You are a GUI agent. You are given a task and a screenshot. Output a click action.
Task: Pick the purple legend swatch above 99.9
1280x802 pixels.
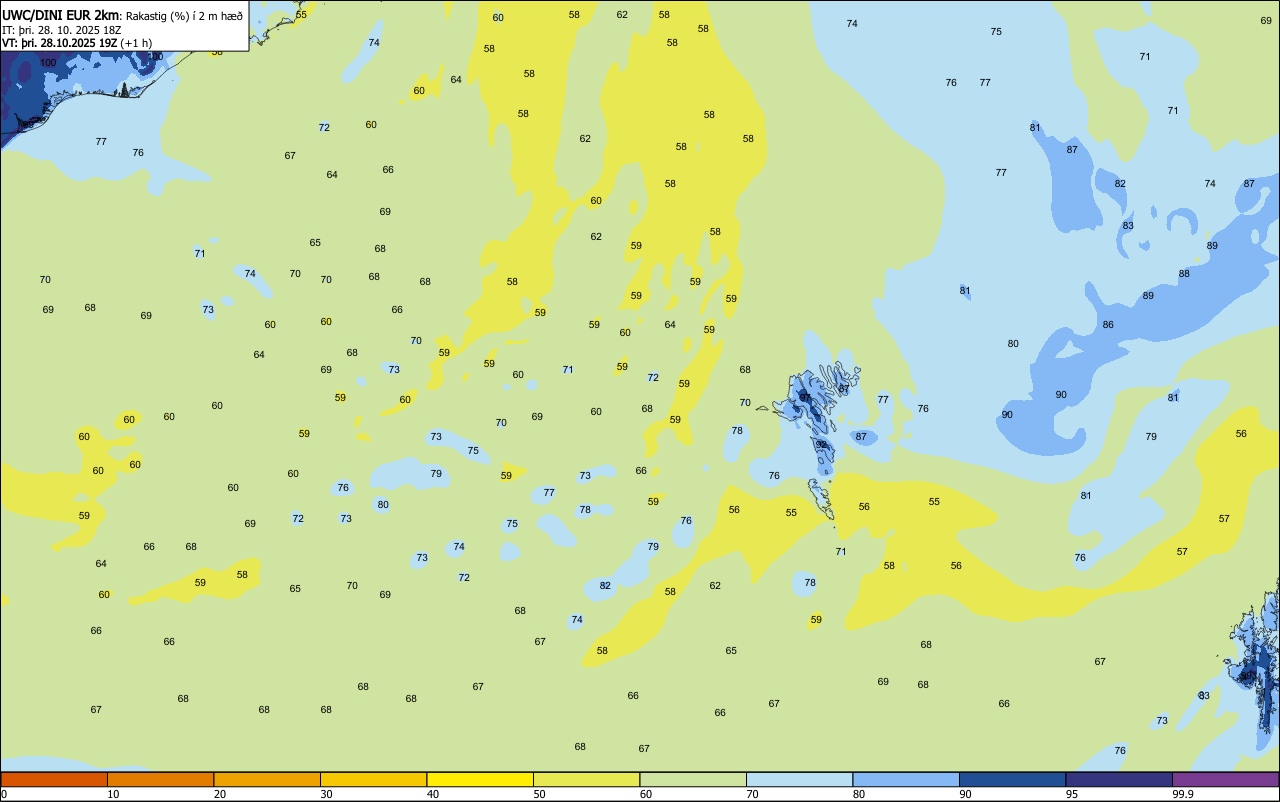(1225, 779)
